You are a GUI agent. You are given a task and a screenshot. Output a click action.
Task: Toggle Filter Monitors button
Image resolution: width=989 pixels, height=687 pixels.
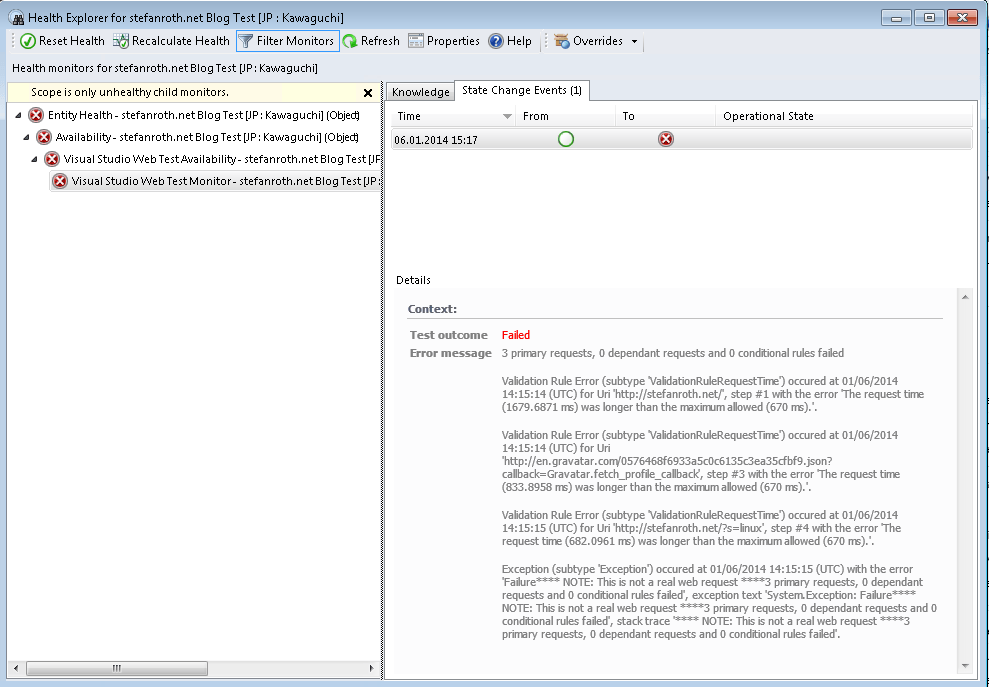[x=288, y=41]
